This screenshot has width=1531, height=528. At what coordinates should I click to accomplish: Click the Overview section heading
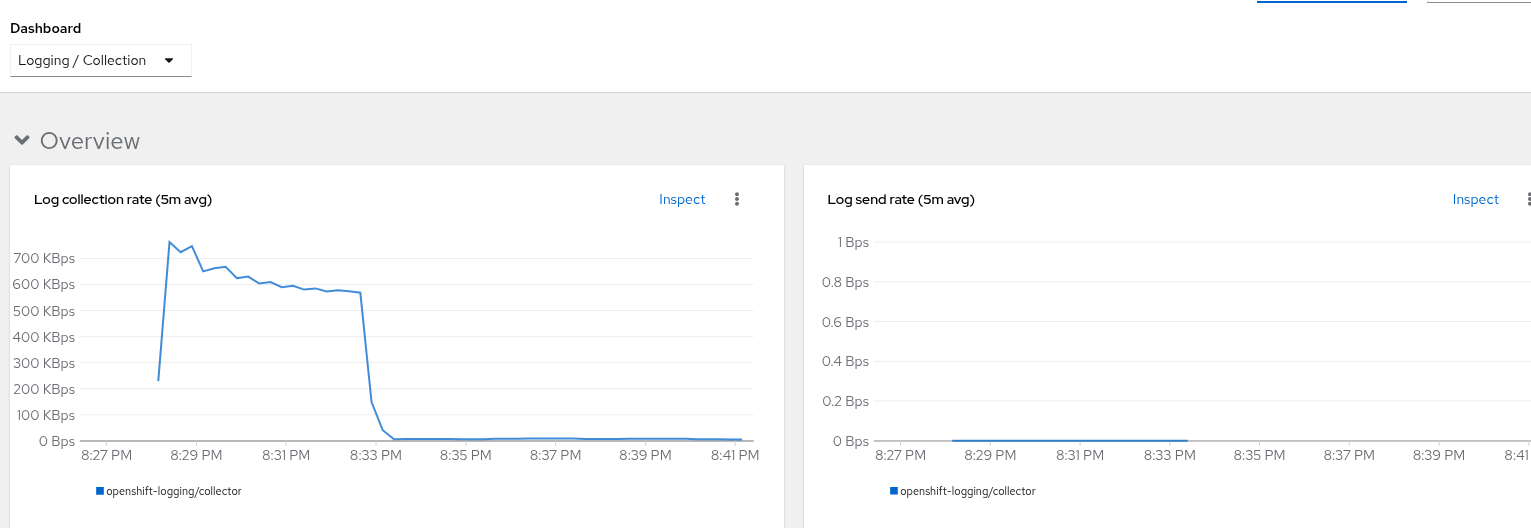point(90,141)
